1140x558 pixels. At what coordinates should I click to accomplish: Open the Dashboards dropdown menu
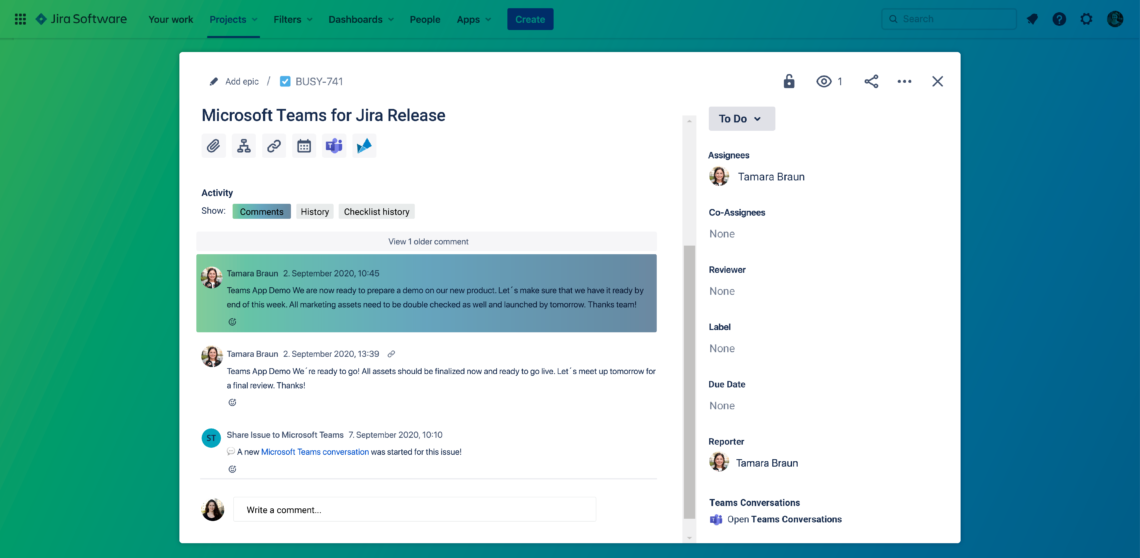361,20
